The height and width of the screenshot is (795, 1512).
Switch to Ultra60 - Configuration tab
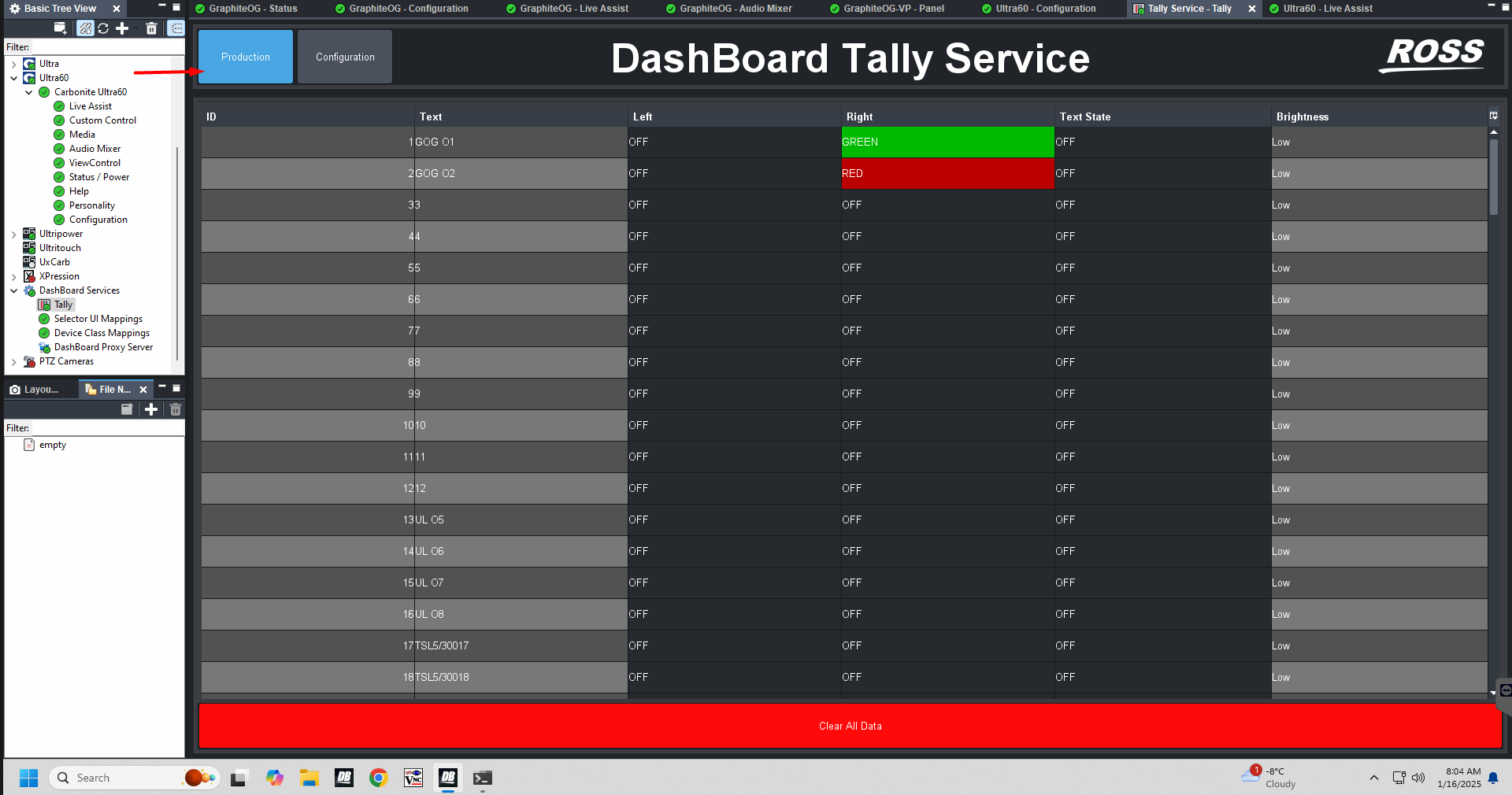tap(1039, 9)
